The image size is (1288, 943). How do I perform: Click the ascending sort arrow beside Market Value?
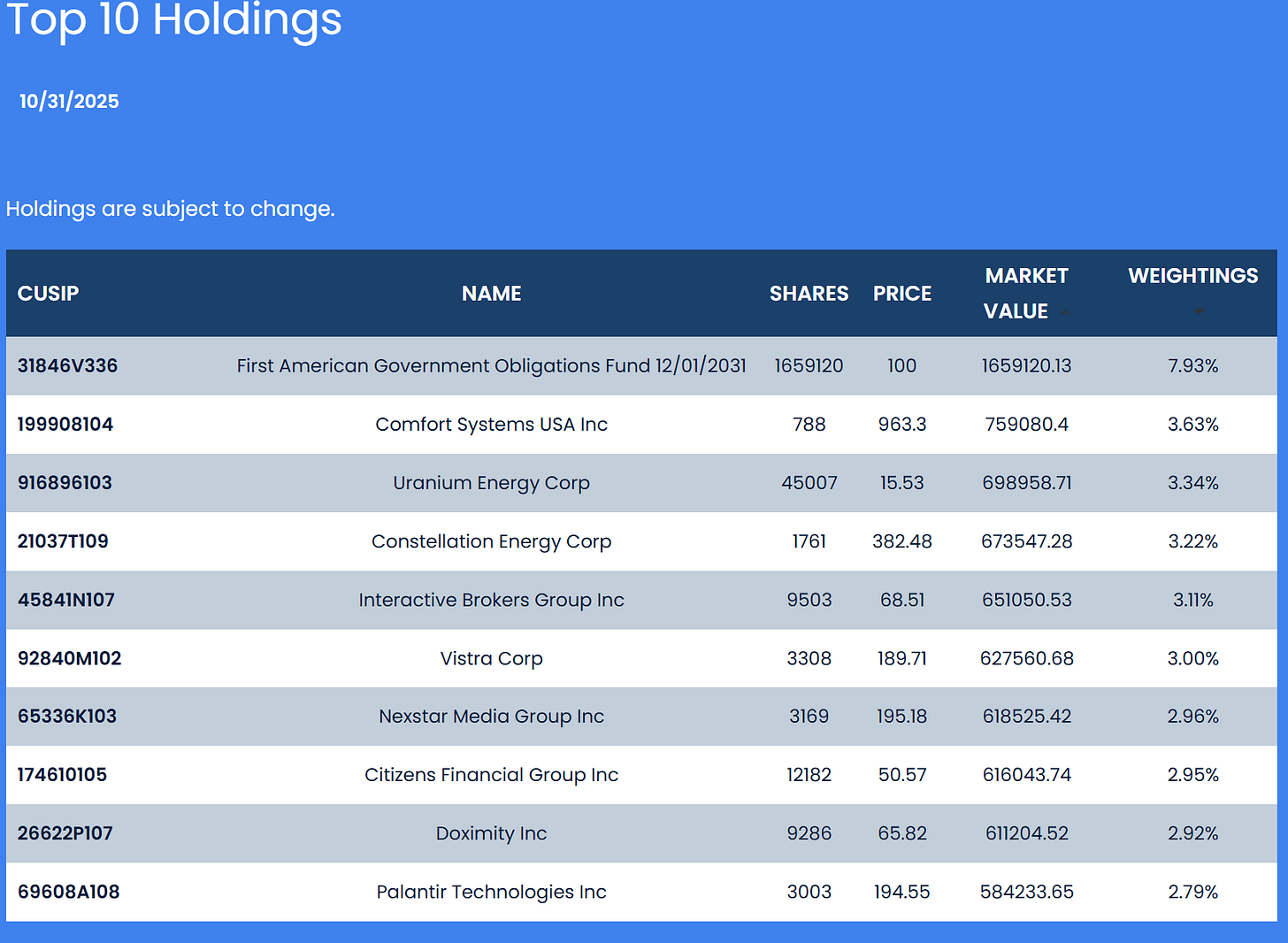click(x=1064, y=312)
